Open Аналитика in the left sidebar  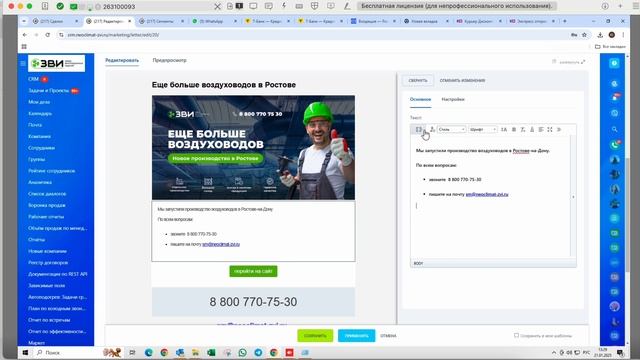tap(40, 182)
